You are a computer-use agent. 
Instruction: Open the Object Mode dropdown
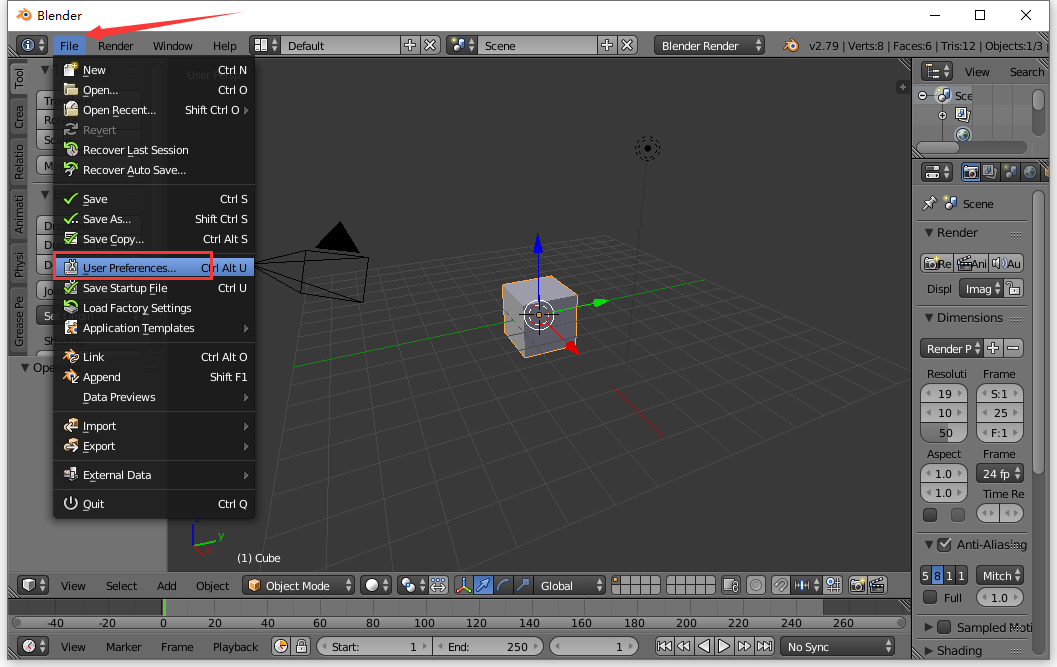point(298,585)
